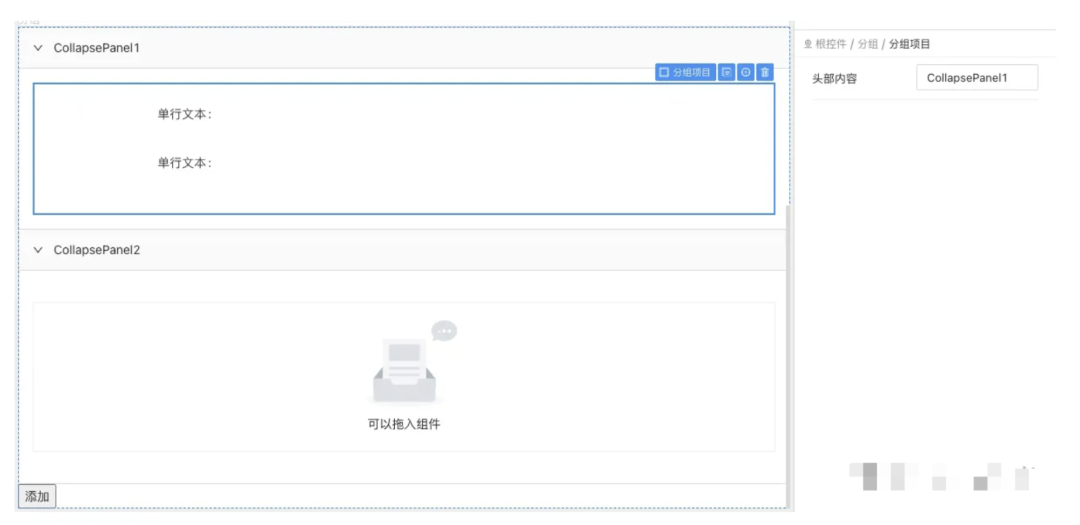Click the copy icon next to 分组项目
Screen dimensions: 1080x525
[x=726, y=72]
